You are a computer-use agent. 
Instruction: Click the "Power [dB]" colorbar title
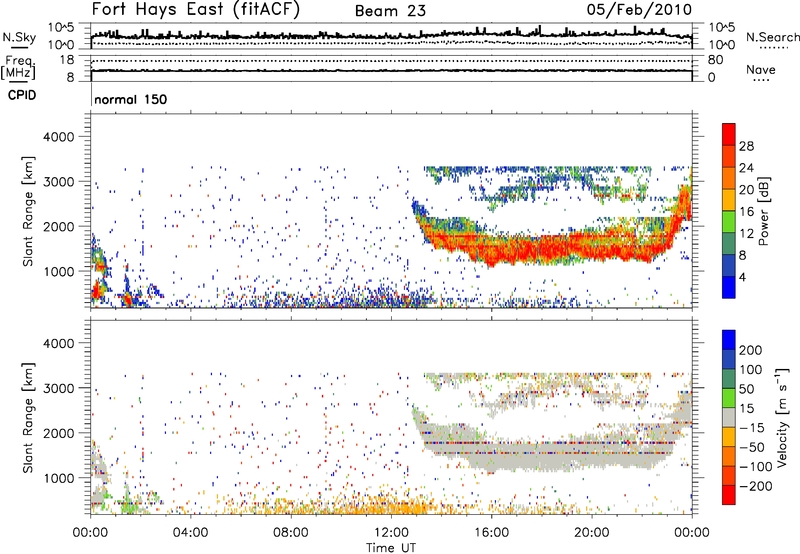[763, 211]
